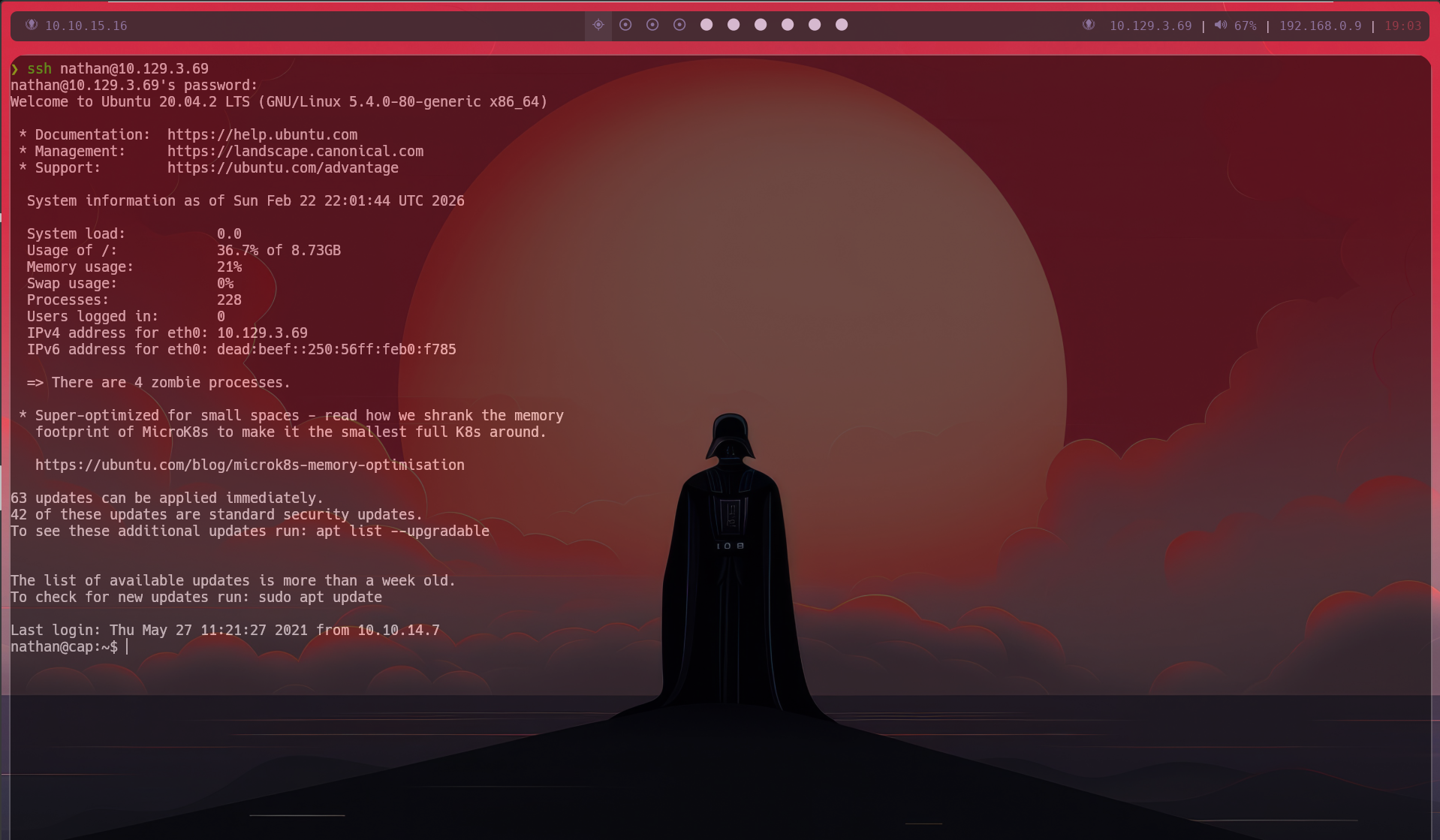The width and height of the screenshot is (1440, 840).
Task: Click the 19:03 clock
Action: 1402,26
